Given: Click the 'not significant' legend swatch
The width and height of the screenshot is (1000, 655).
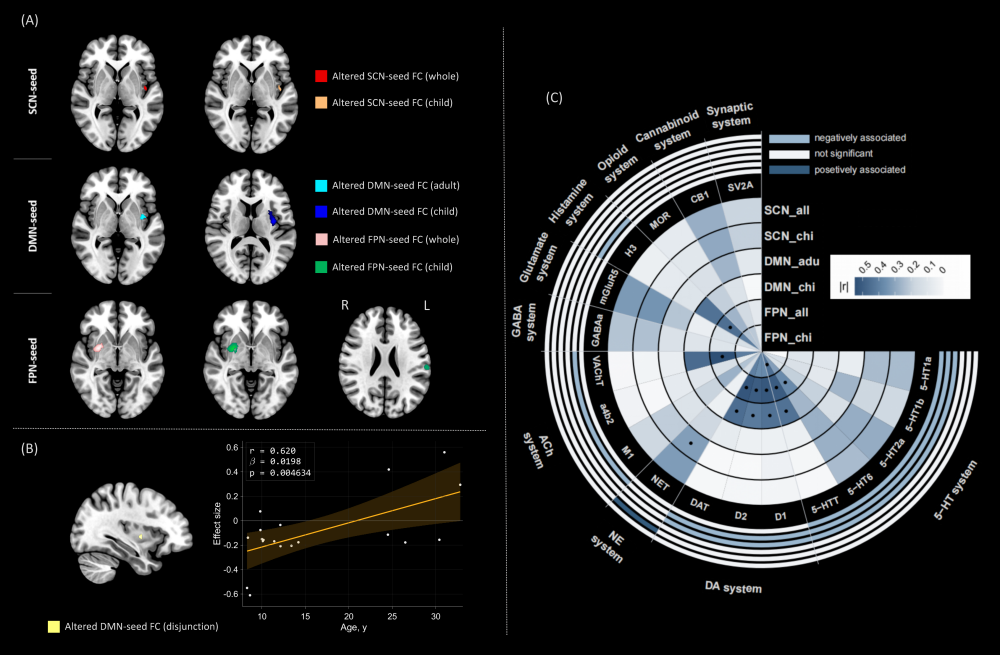Looking at the screenshot, I should pos(789,154).
